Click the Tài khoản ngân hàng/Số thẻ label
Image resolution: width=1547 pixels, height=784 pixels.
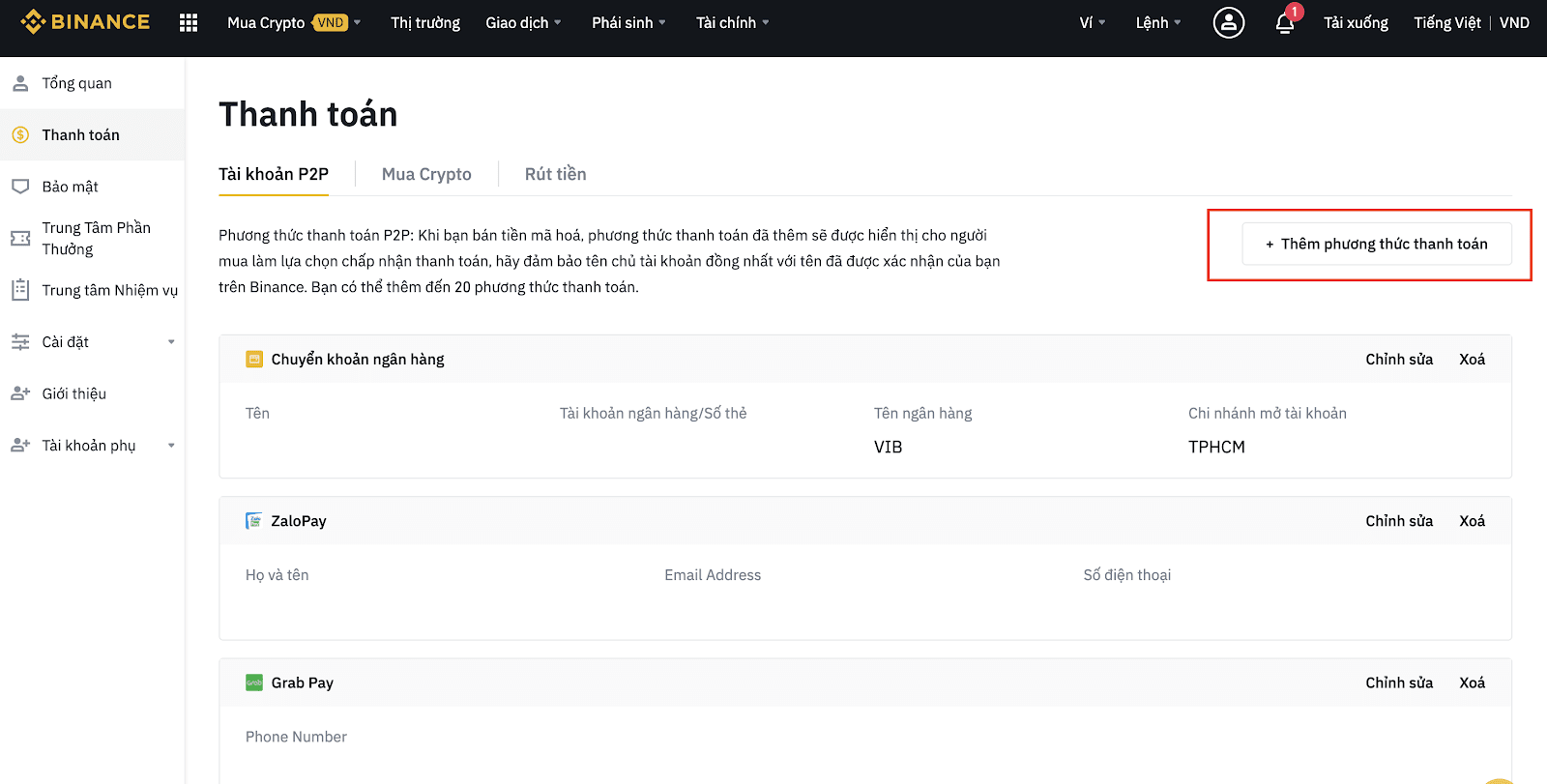coord(654,413)
